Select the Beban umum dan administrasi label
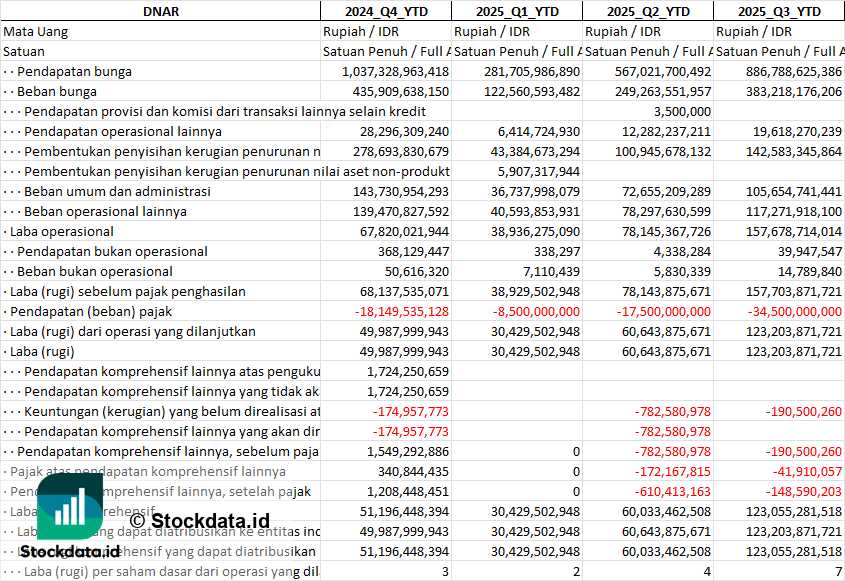 point(117,191)
